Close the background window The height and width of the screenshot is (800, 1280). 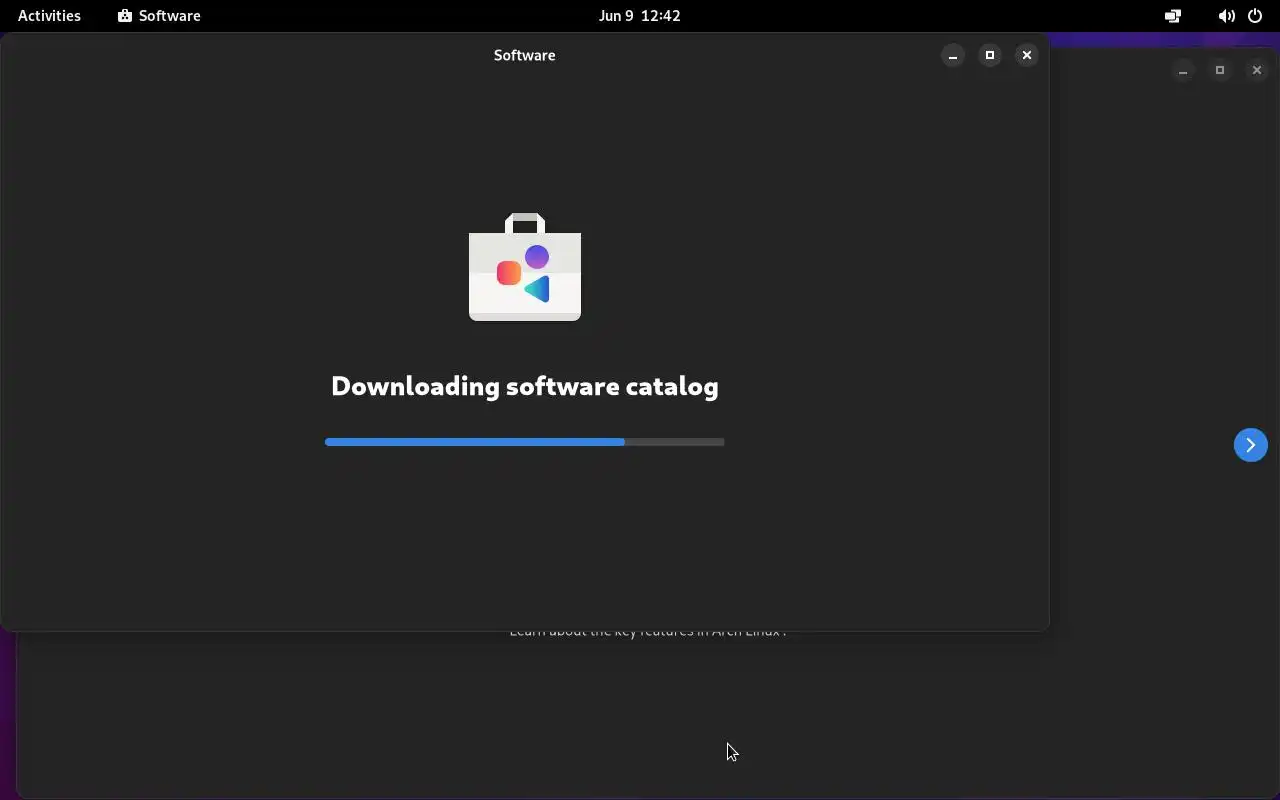point(1257,70)
